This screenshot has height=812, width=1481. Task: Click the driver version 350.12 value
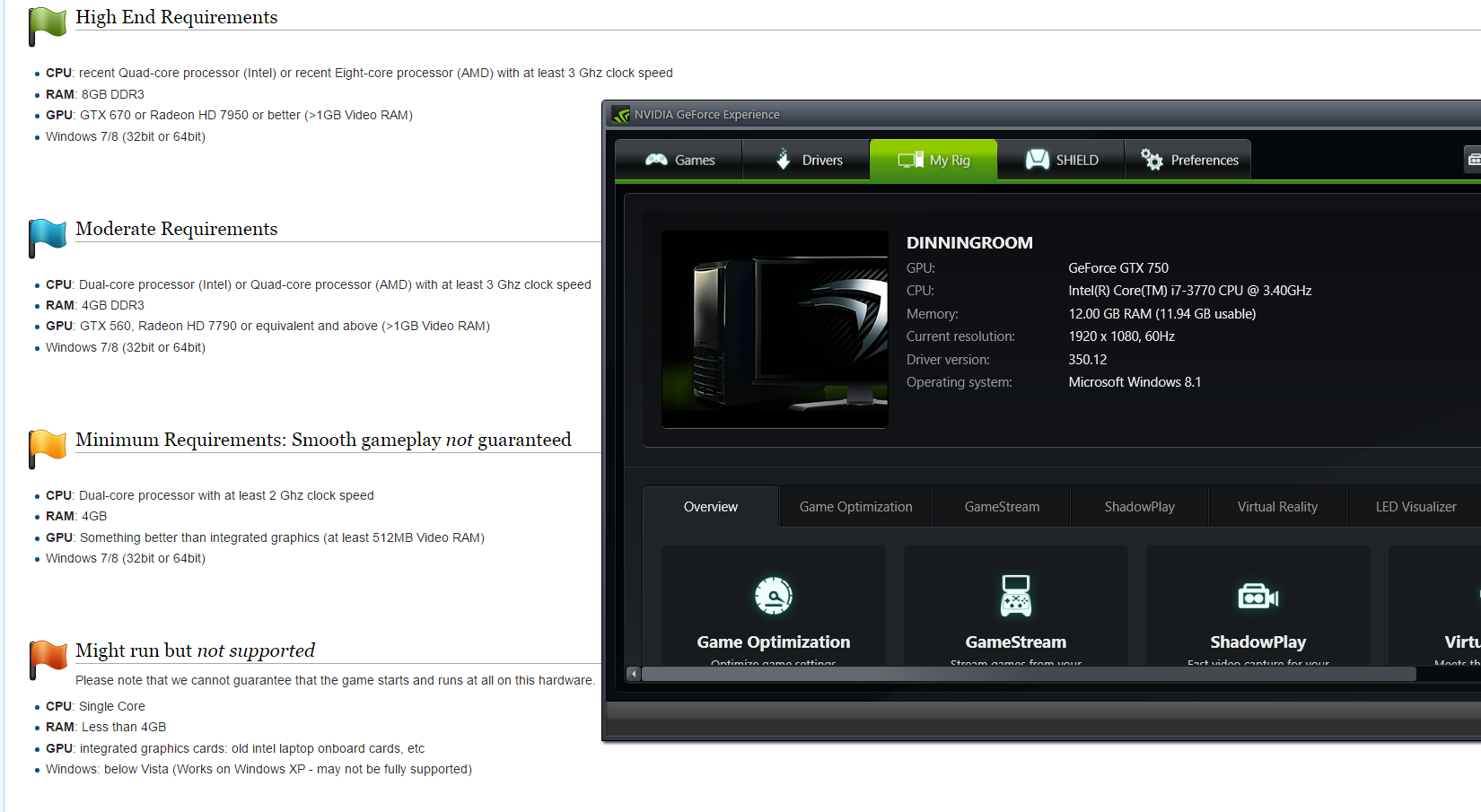(1088, 360)
